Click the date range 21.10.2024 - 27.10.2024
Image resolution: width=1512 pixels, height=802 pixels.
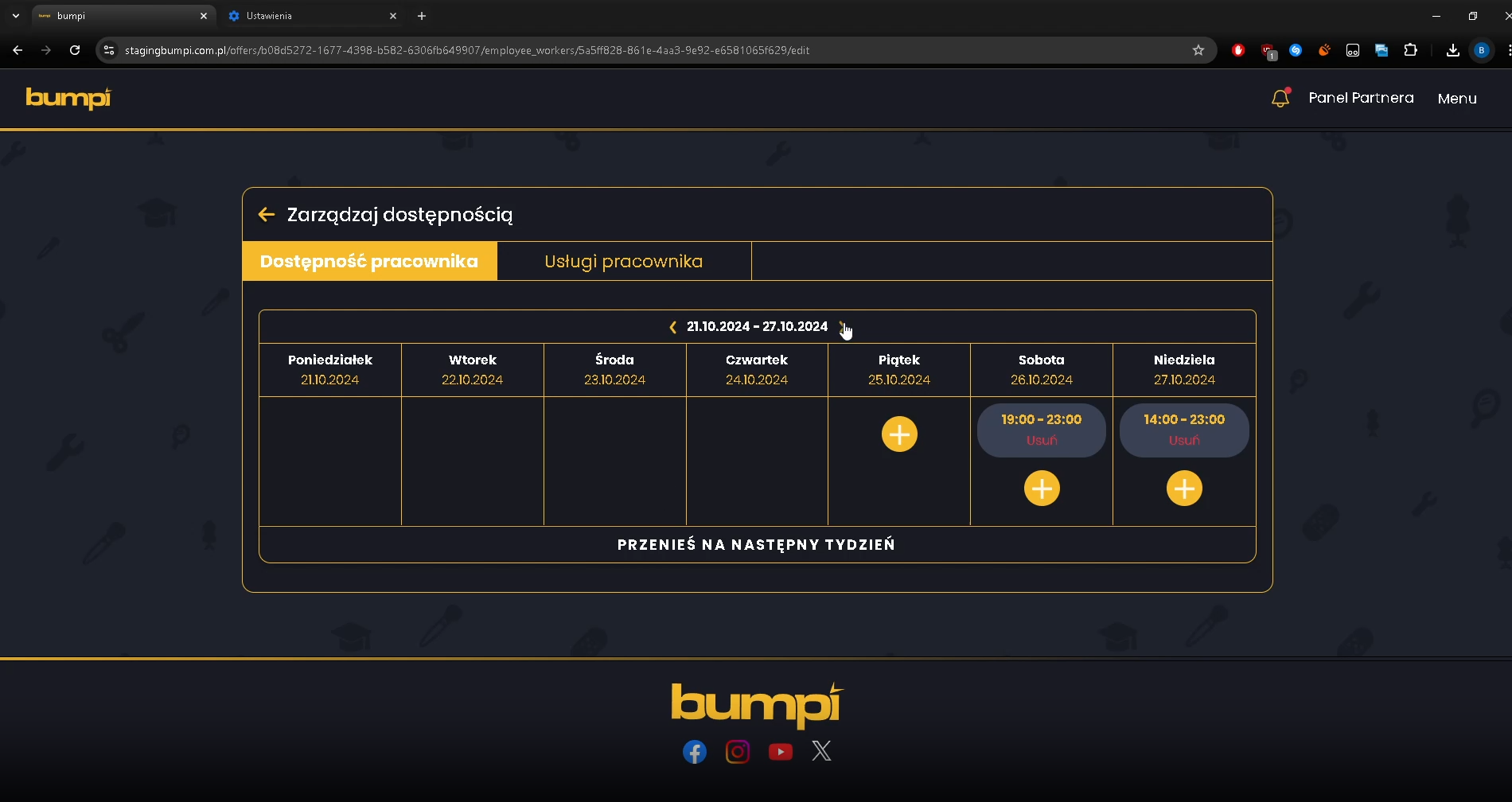click(x=757, y=326)
